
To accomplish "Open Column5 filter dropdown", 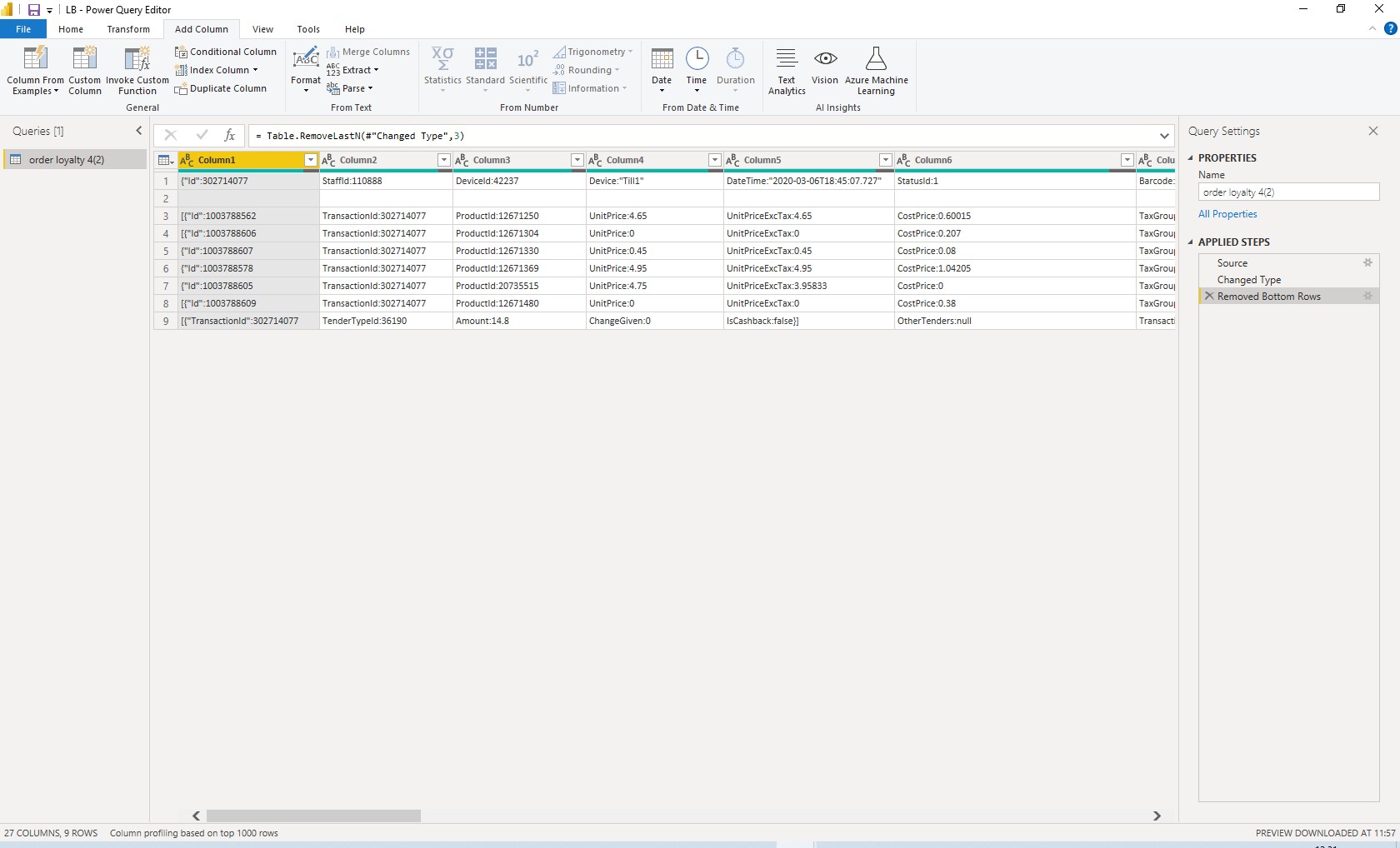I will pos(885,160).
